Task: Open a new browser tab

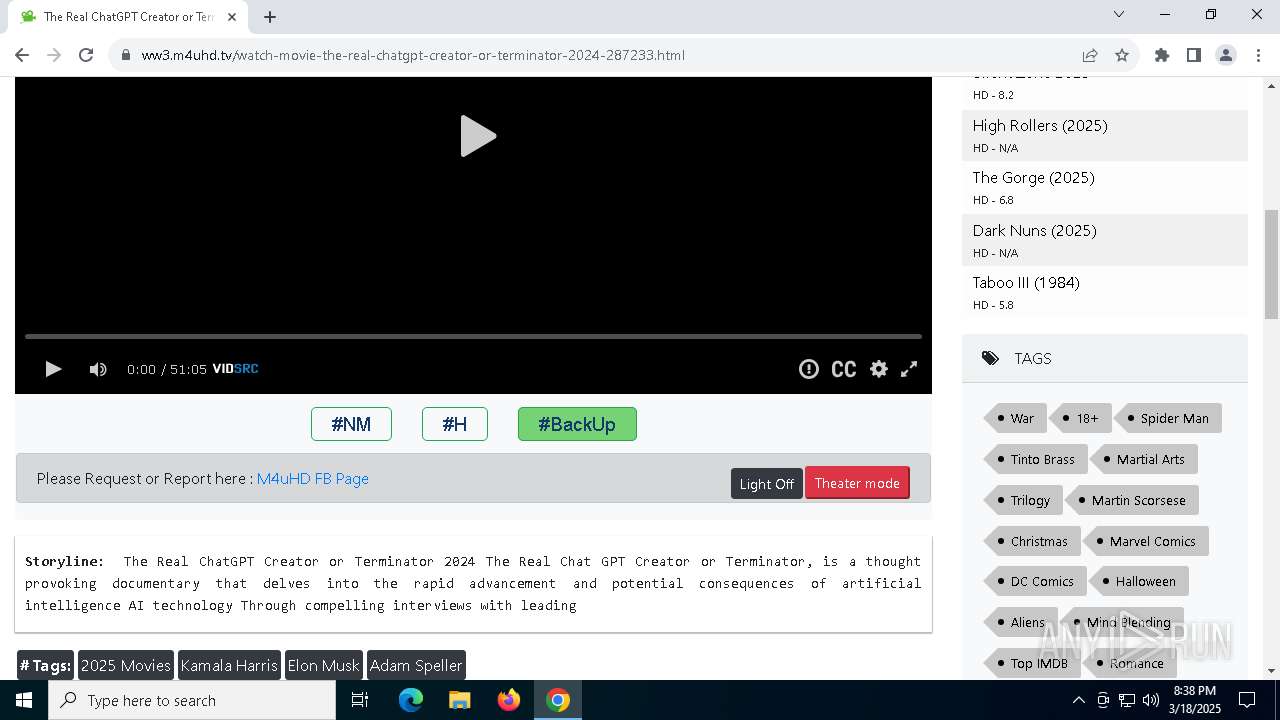Action: click(270, 16)
